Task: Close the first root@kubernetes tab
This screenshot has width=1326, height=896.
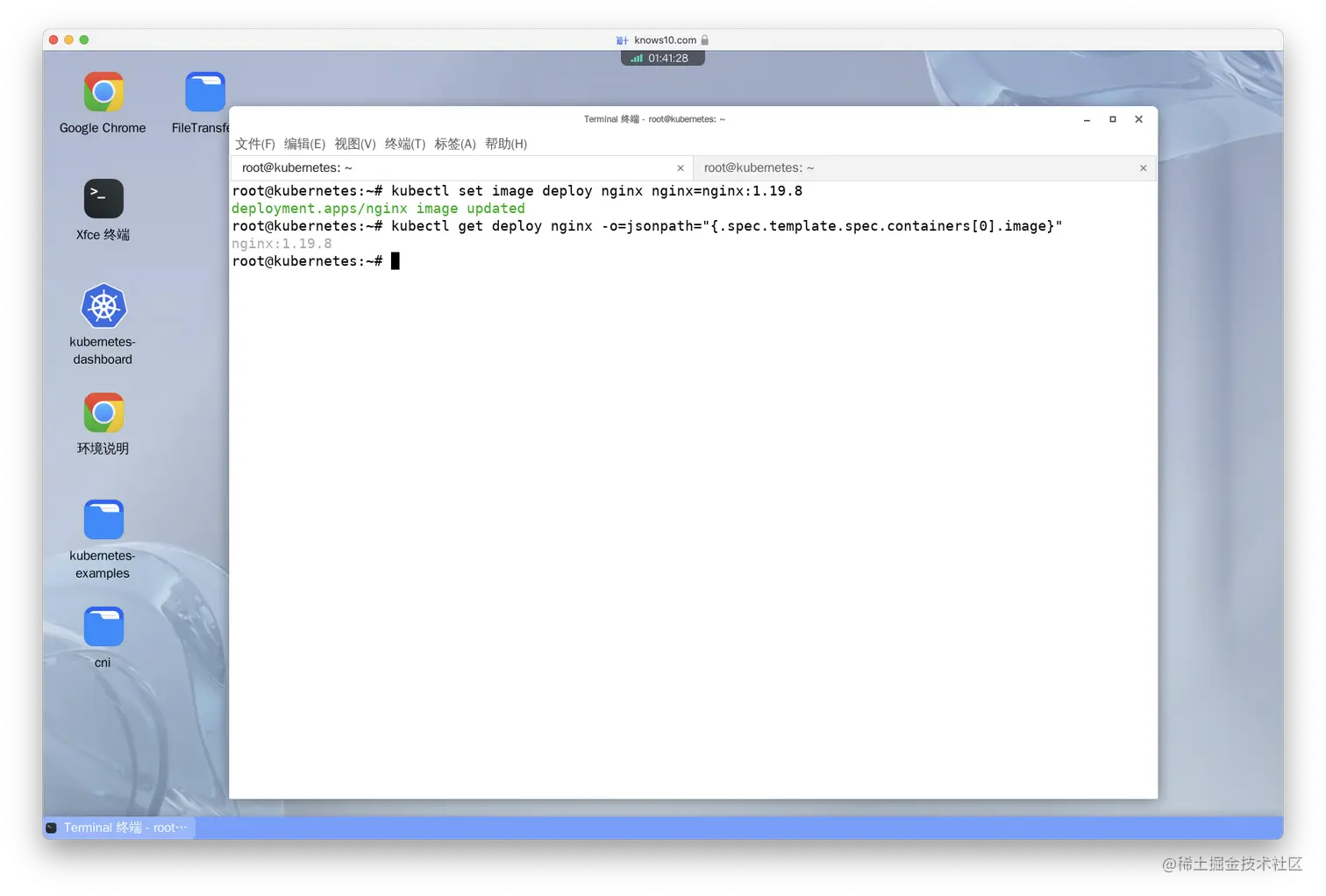Action: [x=680, y=167]
